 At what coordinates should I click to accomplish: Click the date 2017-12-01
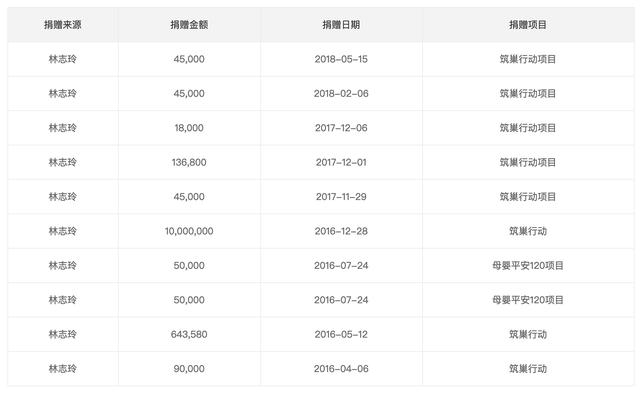(x=341, y=162)
